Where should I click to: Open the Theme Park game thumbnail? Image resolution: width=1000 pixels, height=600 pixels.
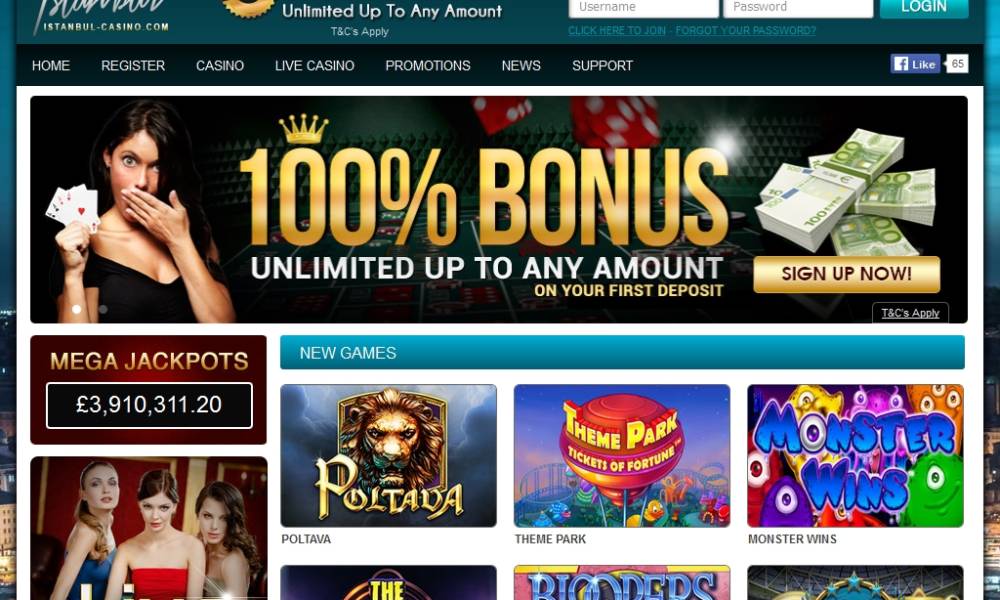point(622,455)
